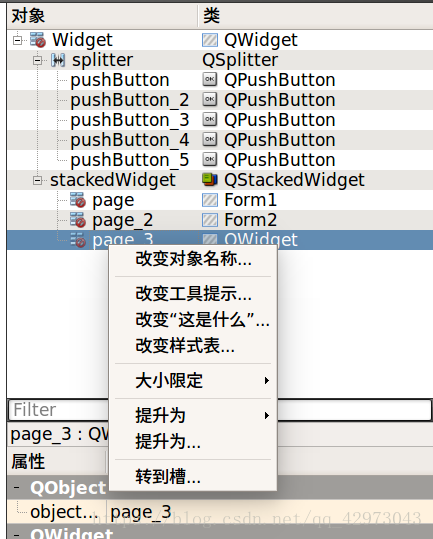Select the pushButton_2 tree item

pyautogui.click(x=130, y=100)
